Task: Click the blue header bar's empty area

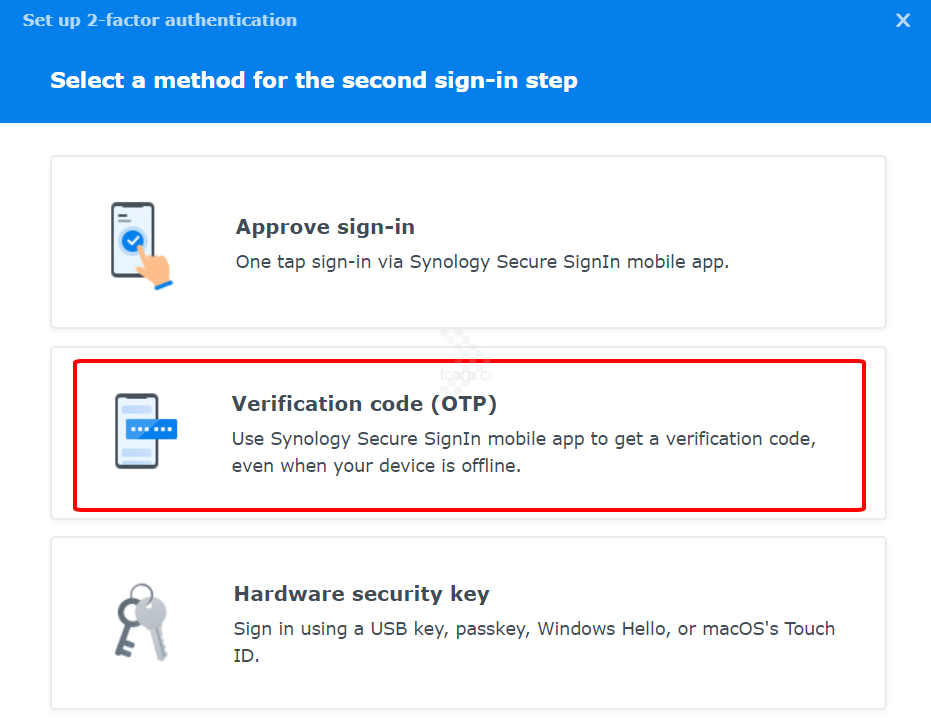Action: tap(750, 80)
